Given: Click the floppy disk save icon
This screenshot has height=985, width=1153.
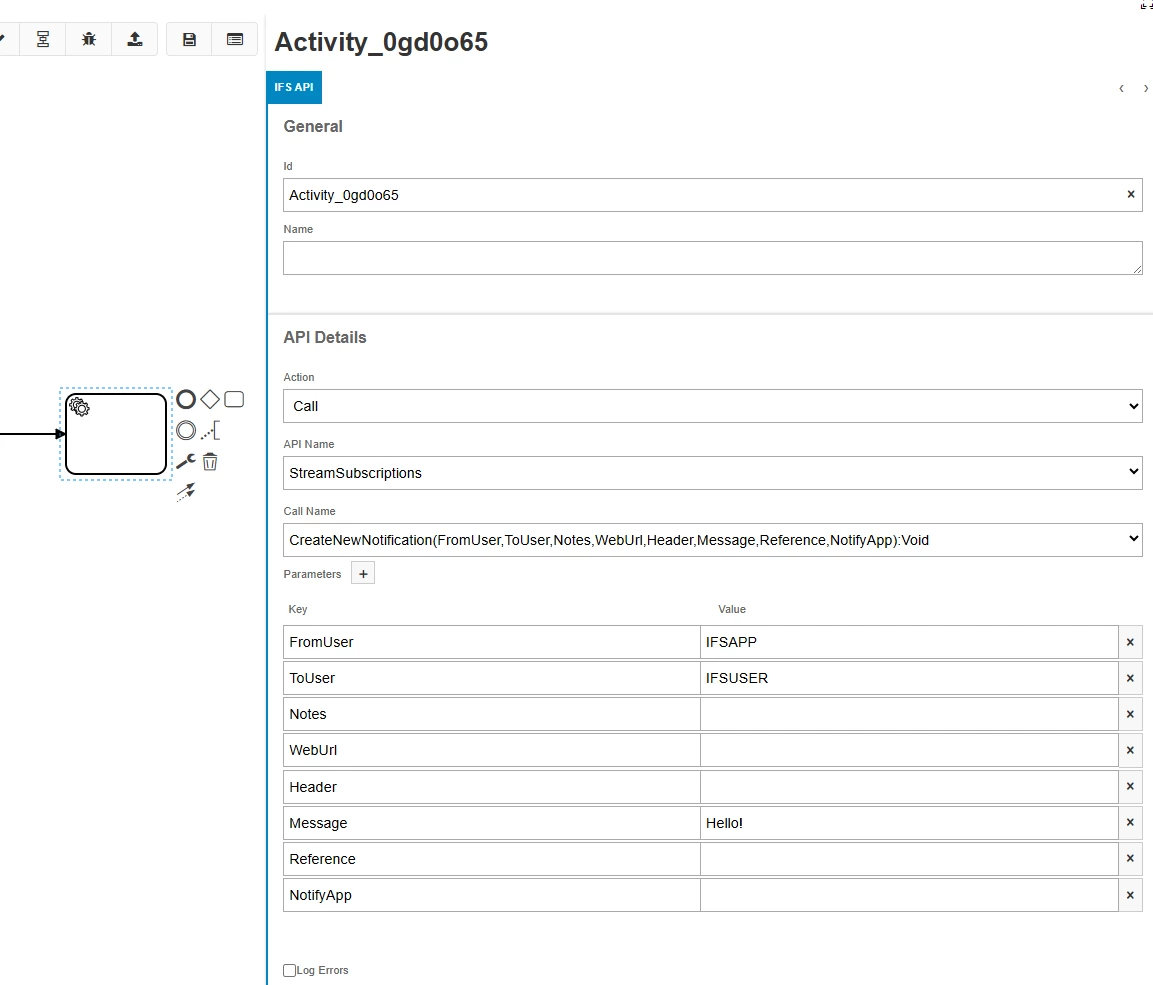Looking at the screenshot, I should click(x=189, y=39).
